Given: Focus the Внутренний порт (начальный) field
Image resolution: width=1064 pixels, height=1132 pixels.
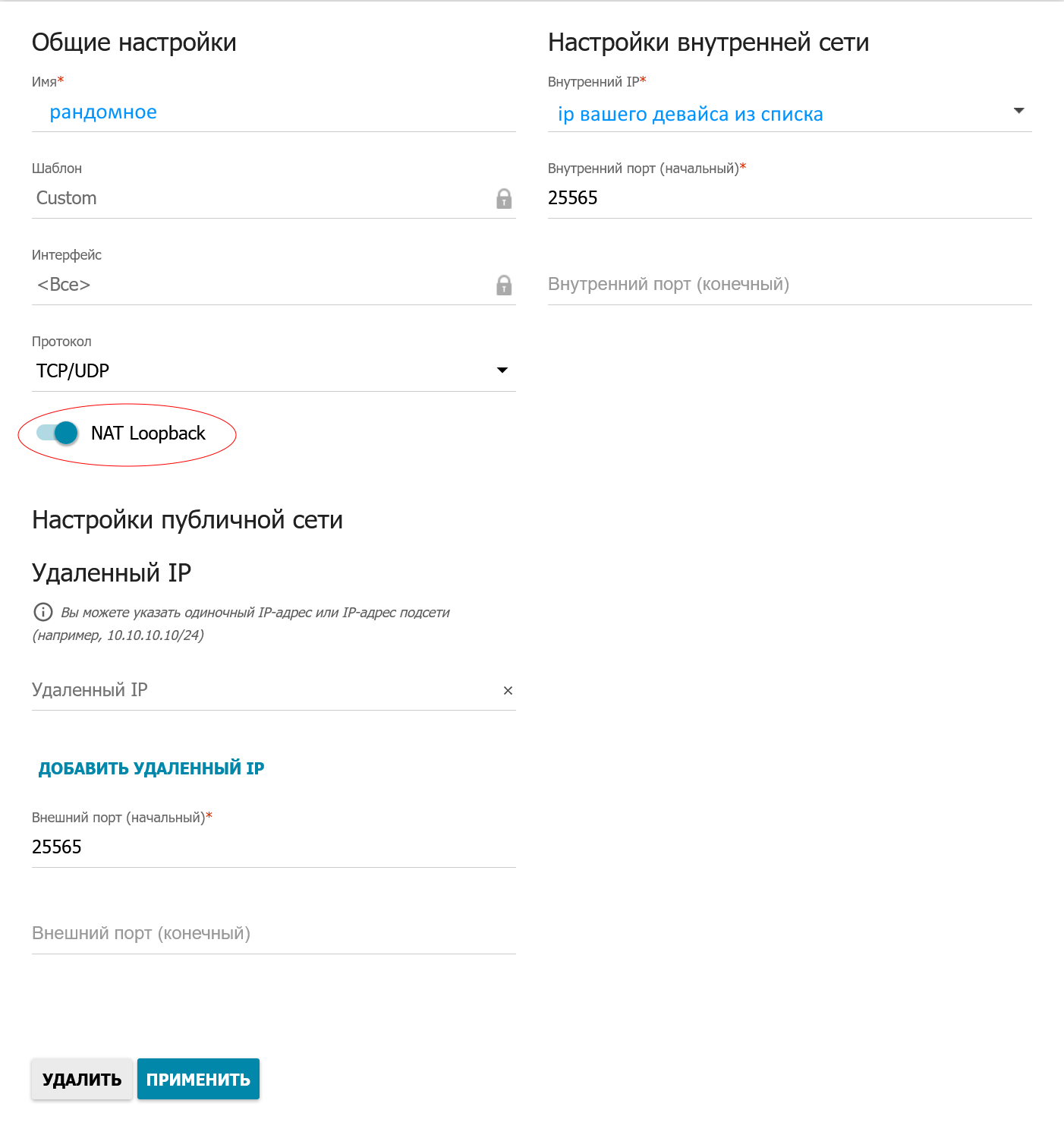Looking at the screenshot, I should click(790, 198).
